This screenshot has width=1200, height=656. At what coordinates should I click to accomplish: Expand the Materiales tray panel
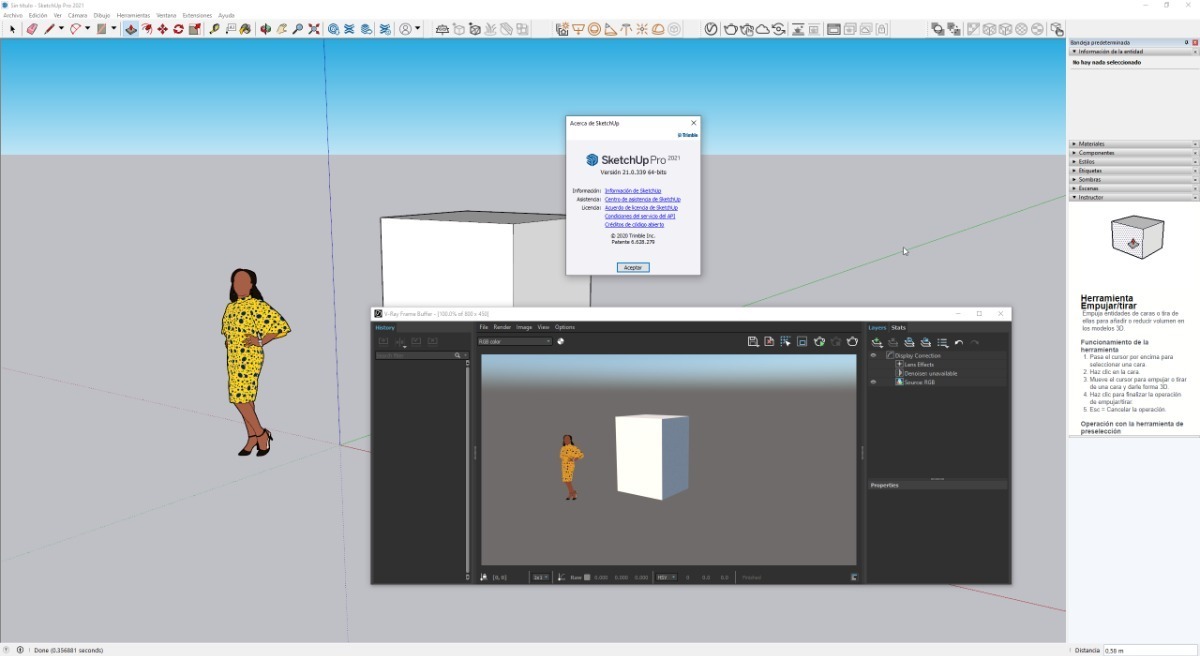[1133, 144]
